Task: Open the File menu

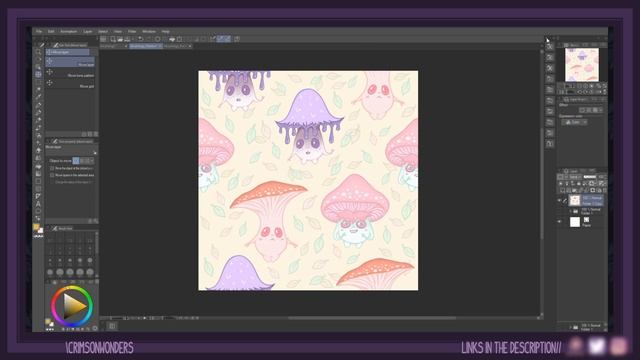Action: (x=39, y=31)
